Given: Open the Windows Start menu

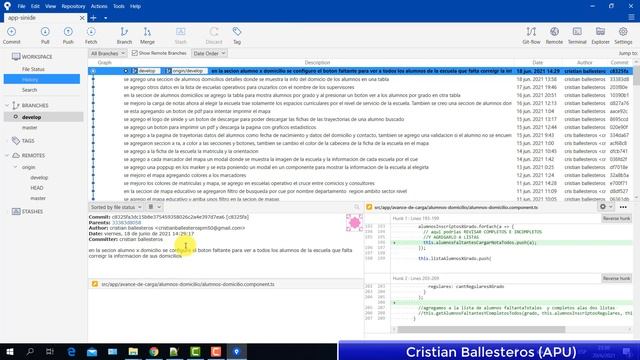Looking at the screenshot, I should pyautogui.click(x=10, y=351).
